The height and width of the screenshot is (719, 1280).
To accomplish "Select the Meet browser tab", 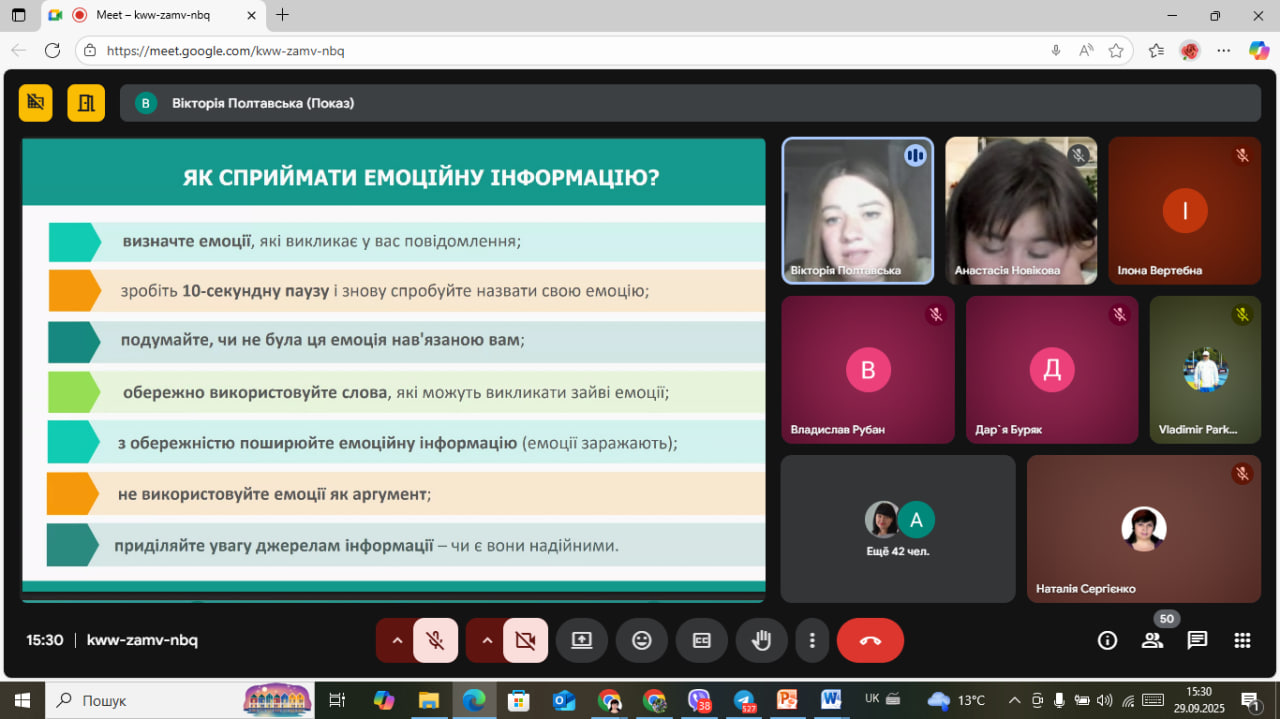I will coord(150,15).
